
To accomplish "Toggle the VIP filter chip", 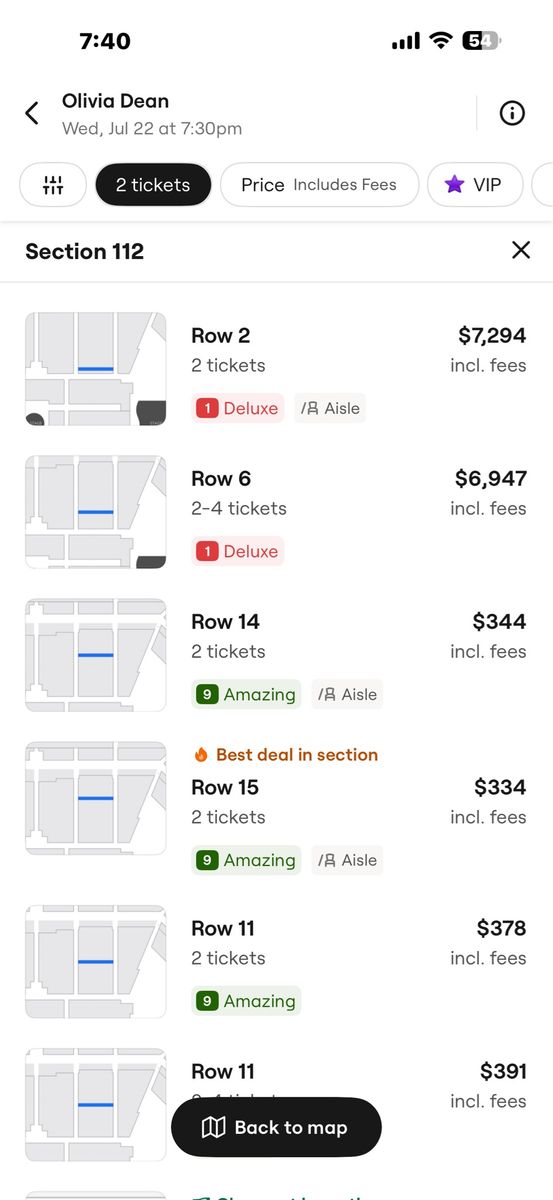I will [x=475, y=185].
